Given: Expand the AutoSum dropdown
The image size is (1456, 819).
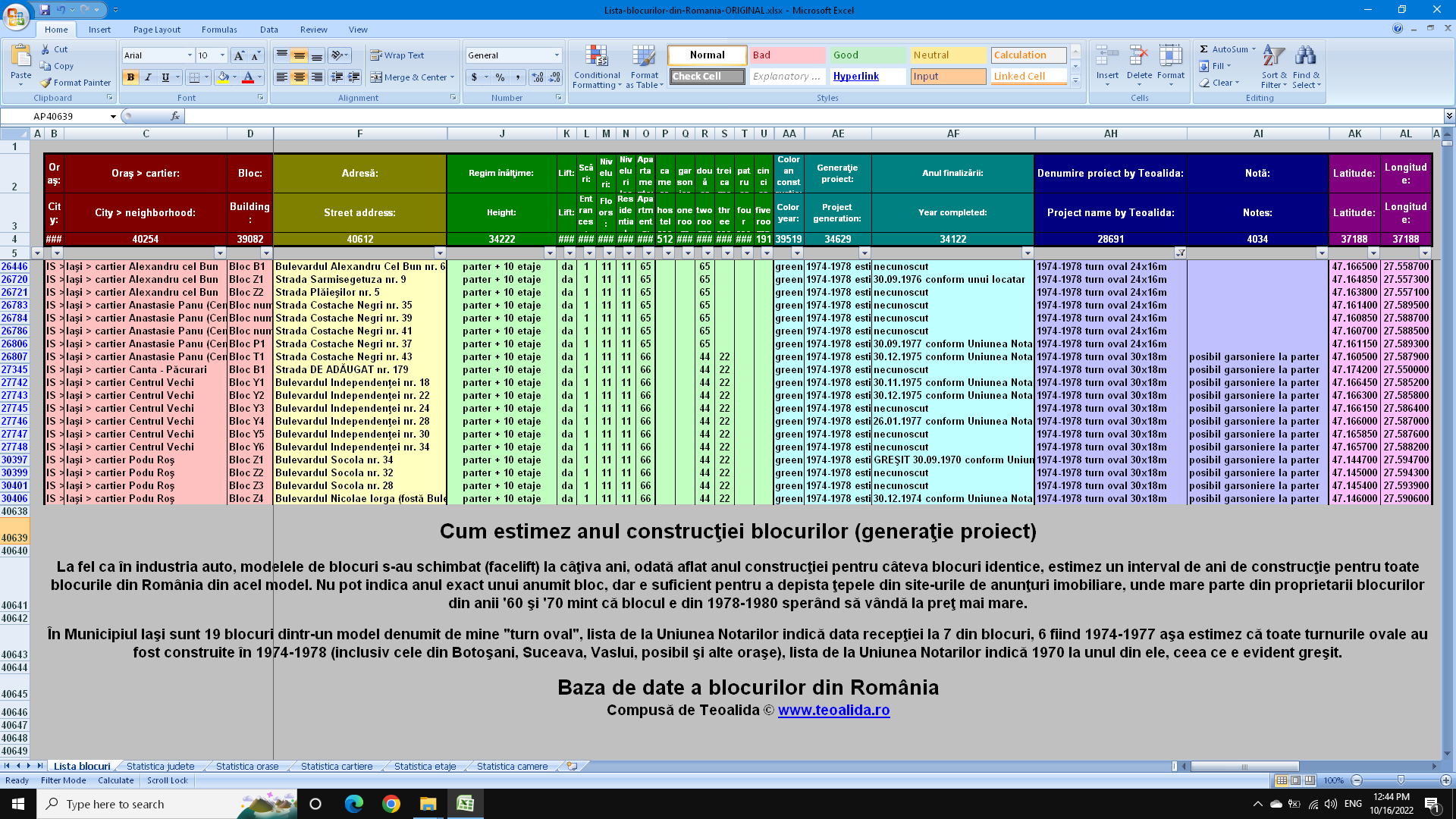Looking at the screenshot, I should [1254, 49].
